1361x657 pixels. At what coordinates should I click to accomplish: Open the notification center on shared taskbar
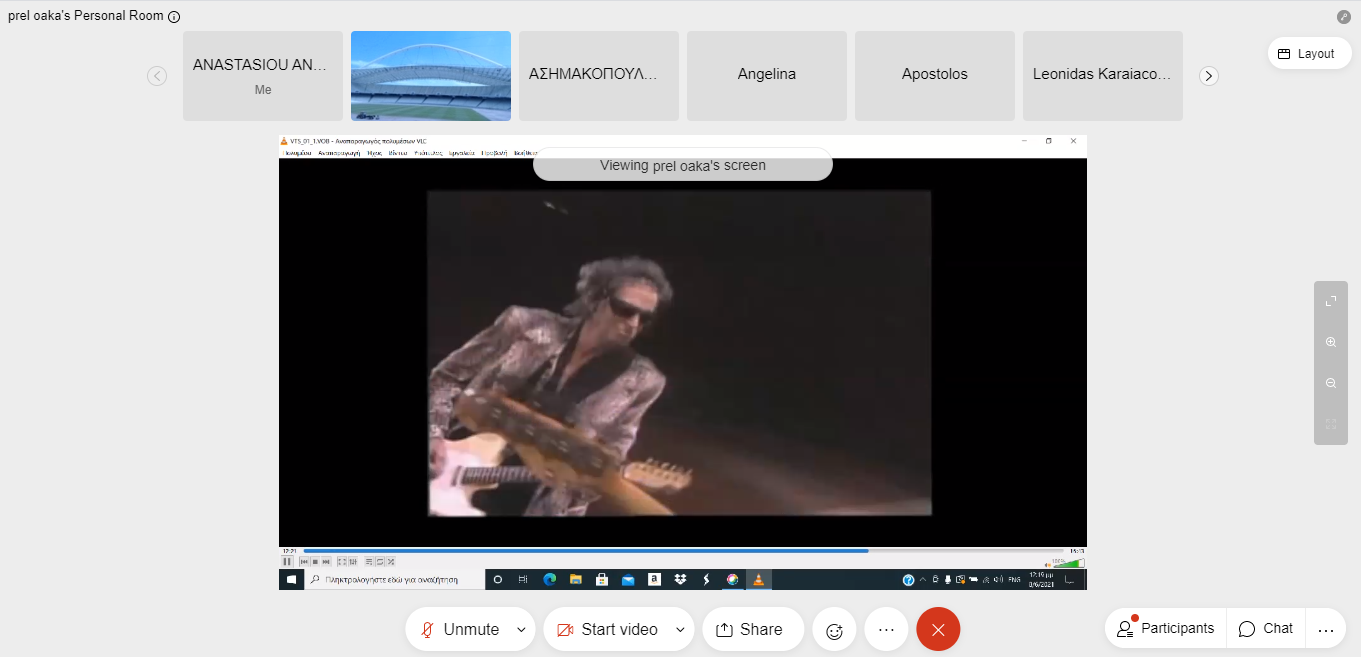pos(1069,580)
